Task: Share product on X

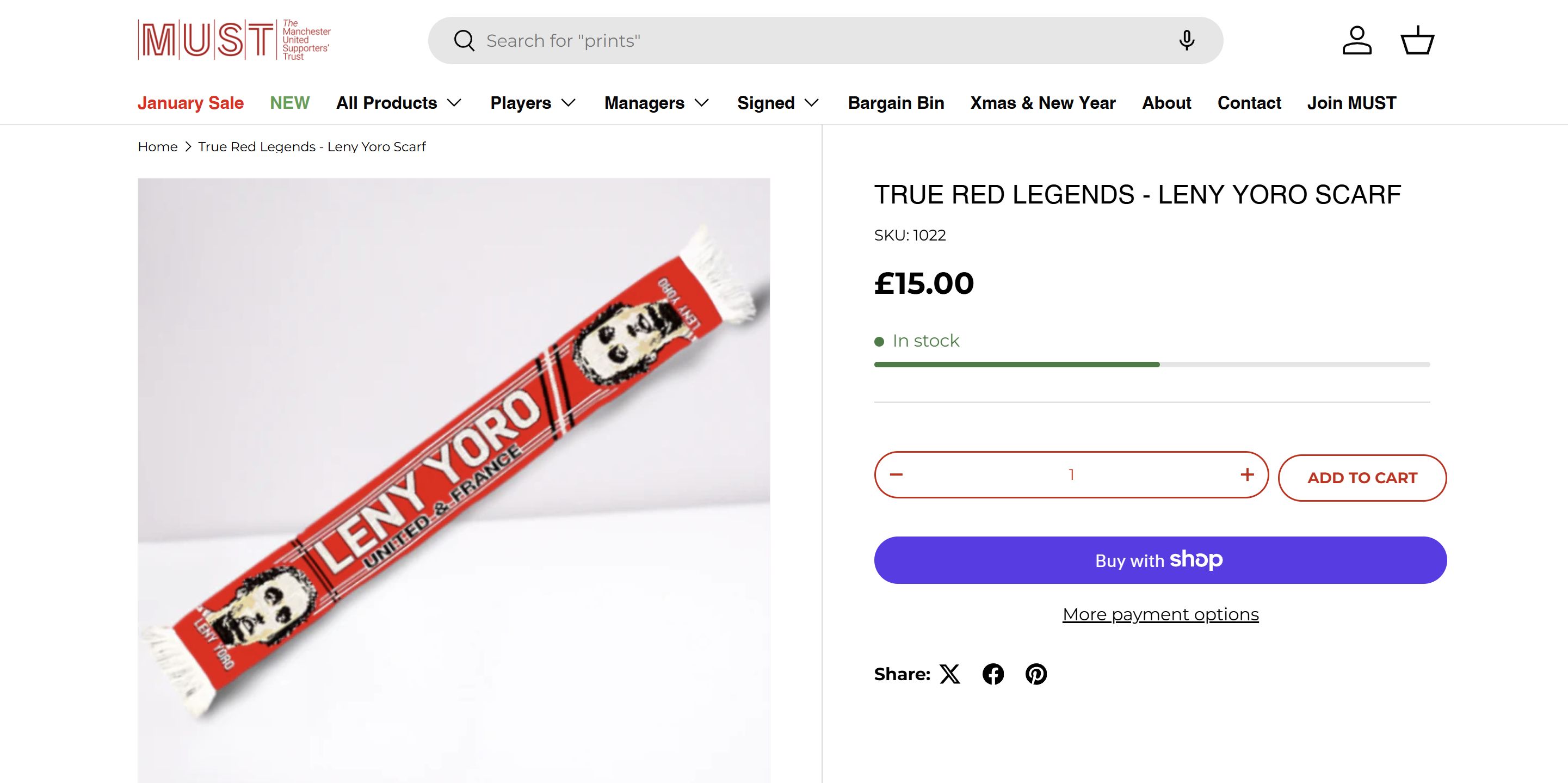Action: point(949,674)
